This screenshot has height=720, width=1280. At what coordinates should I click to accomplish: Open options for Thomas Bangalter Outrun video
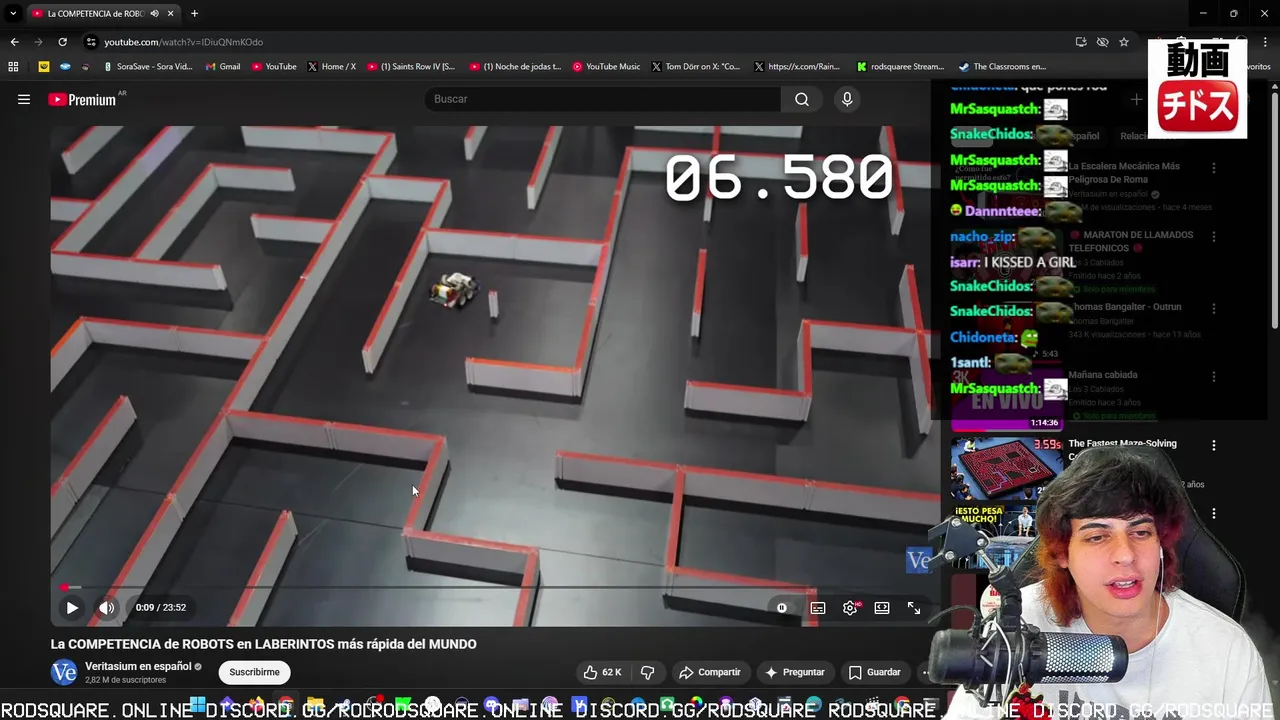point(1214,308)
